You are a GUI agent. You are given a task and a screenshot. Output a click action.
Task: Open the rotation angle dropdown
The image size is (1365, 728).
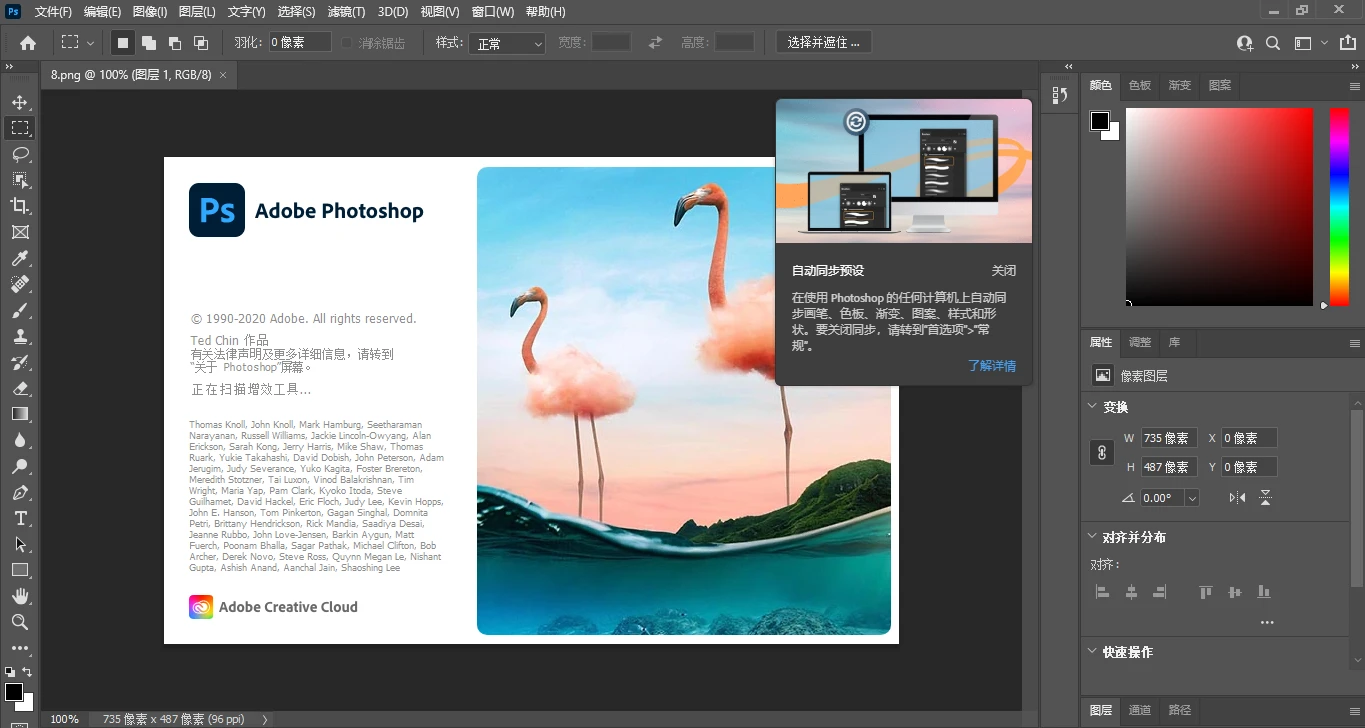pyautogui.click(x=1192, y=497)
